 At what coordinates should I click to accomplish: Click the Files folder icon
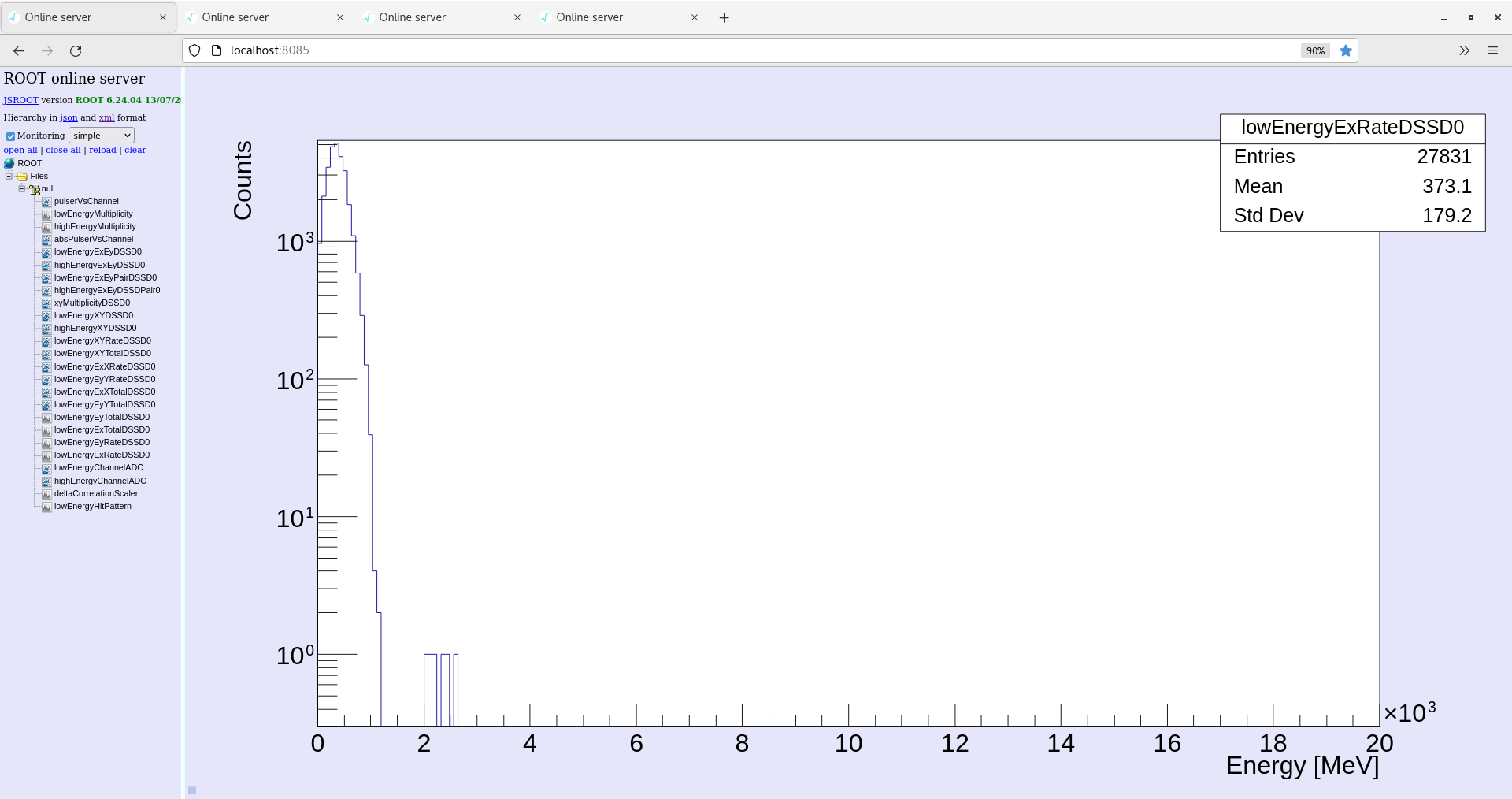(x=22, y=177)
